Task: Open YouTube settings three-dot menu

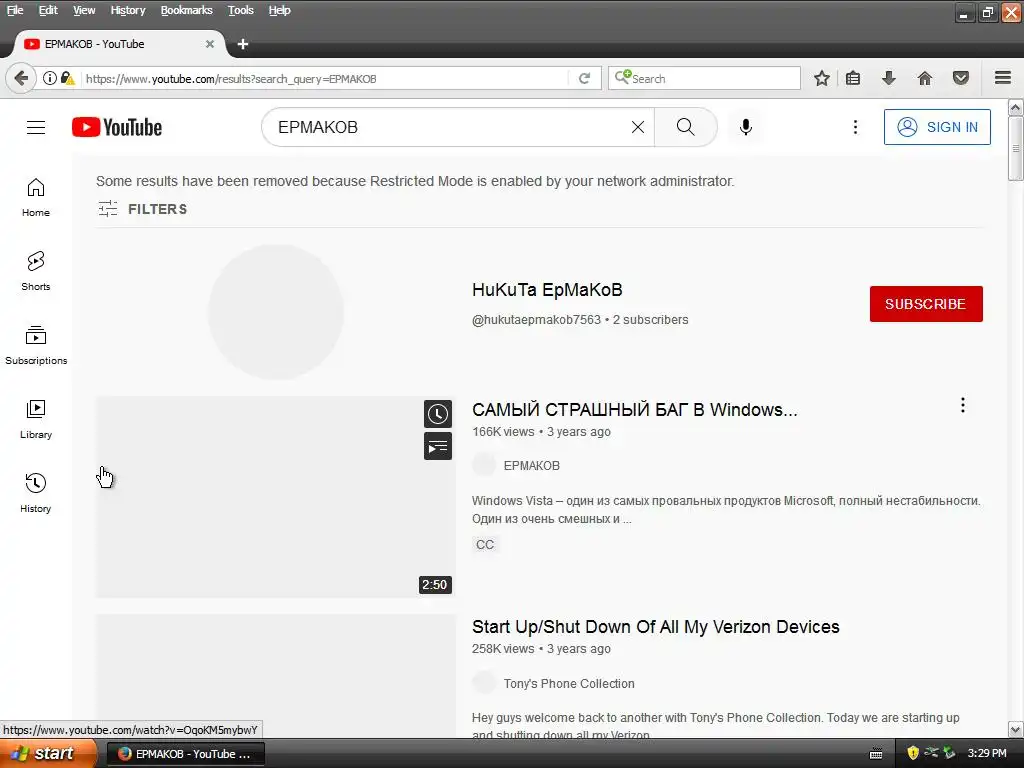Action: click(856, 127)
